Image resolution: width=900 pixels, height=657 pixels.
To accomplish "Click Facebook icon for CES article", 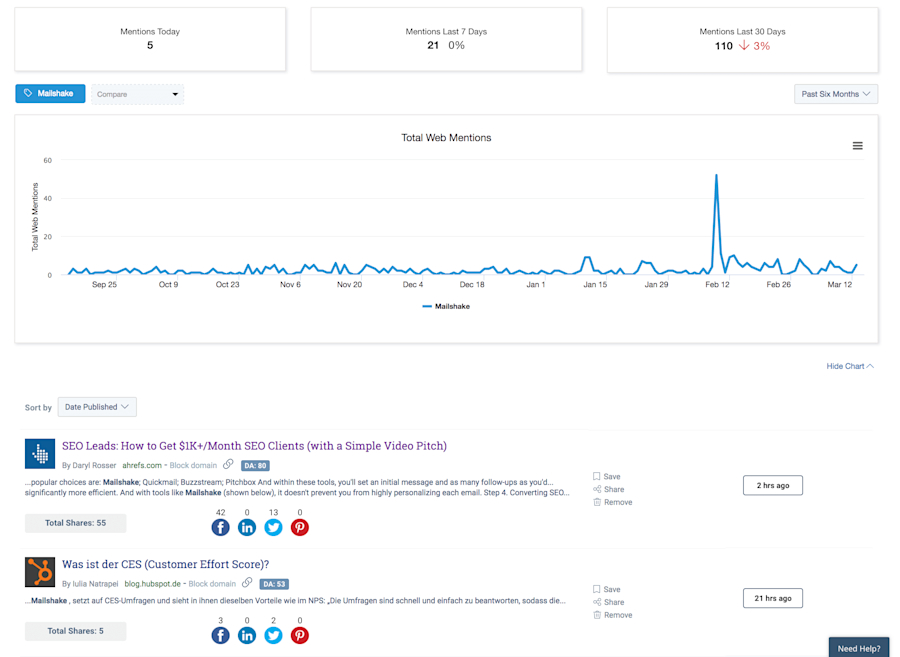I will [x=220, y=635].
